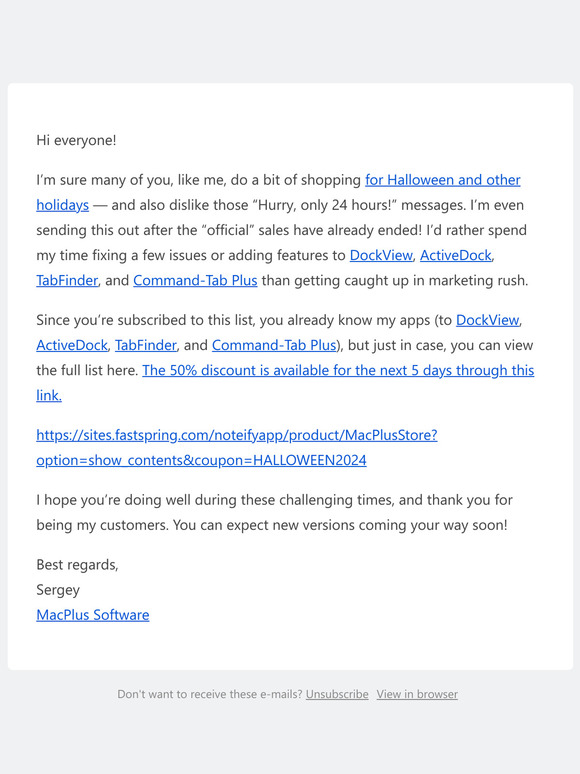Screen dimensions: 580x774
Task: Select TabFinder link in the "Since you're subscribed" paragraph
Action: 146,345
